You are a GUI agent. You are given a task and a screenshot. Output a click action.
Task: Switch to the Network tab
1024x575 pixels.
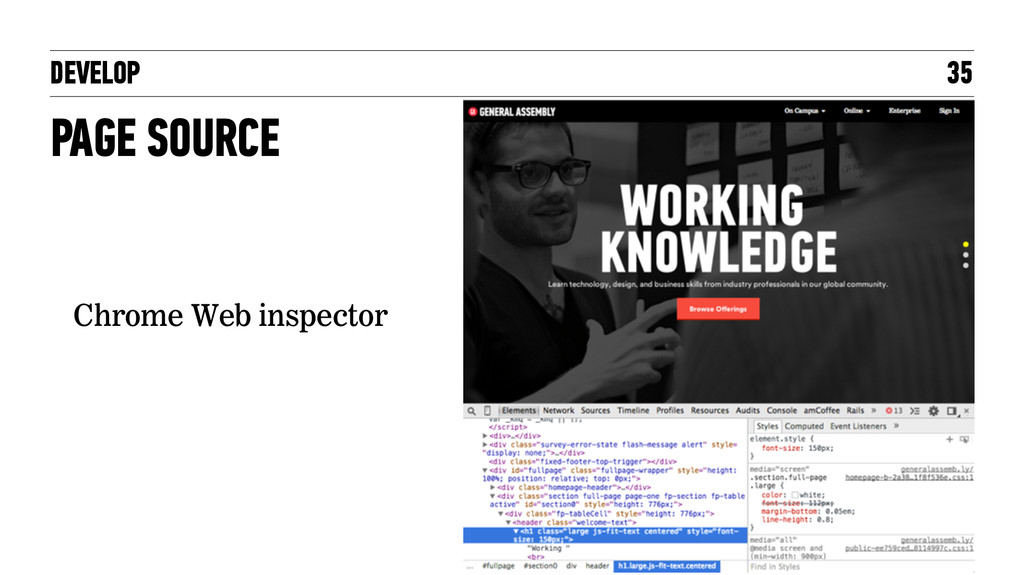click(x=558, y=410)
